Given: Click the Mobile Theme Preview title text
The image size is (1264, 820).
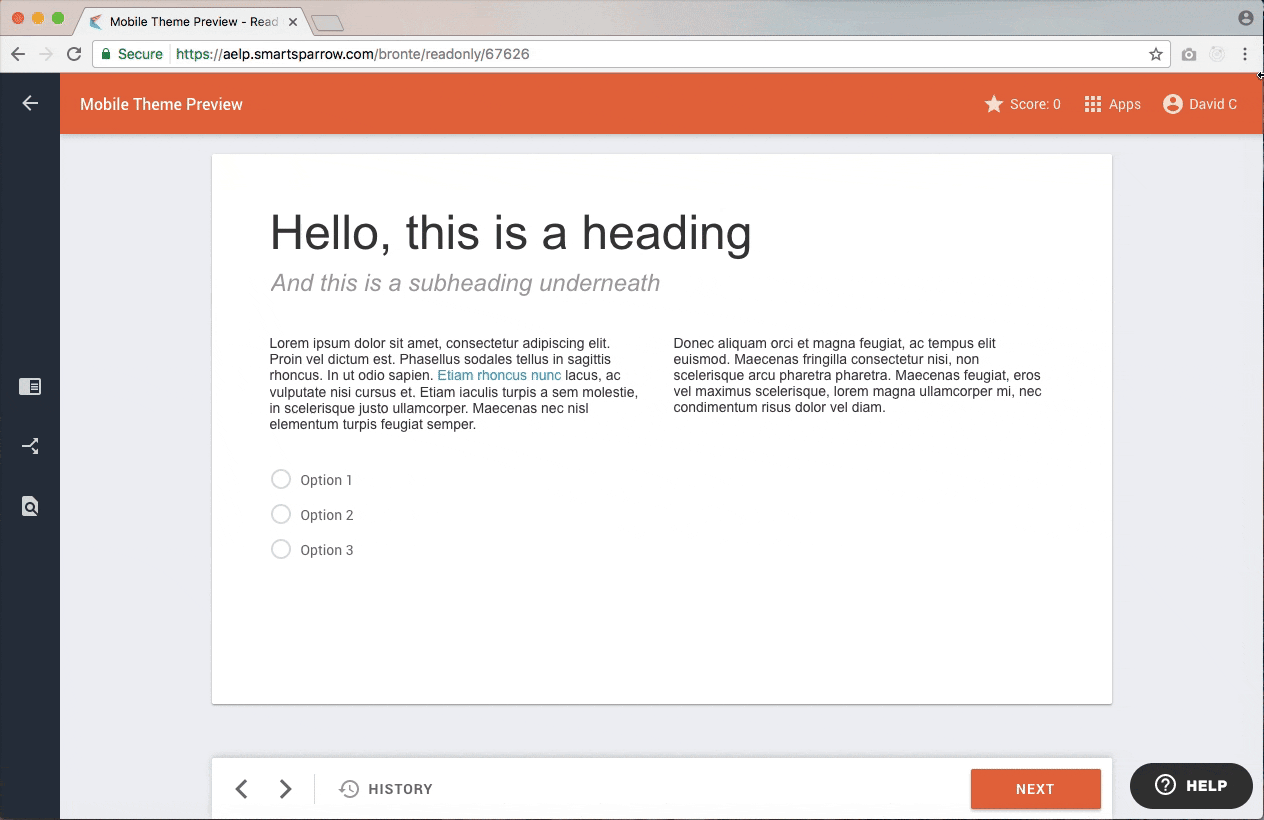Looking at the screenshot, I should point(161,104).
